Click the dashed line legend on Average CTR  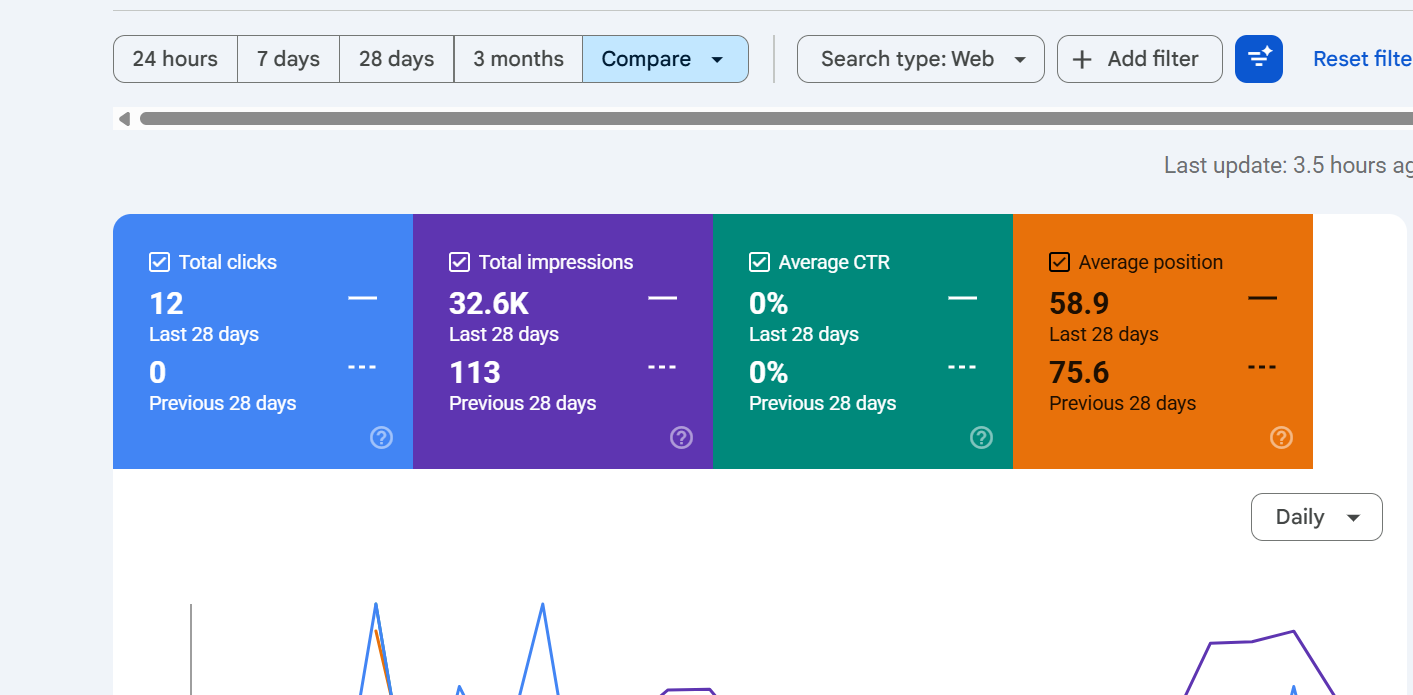pos(962,367)
